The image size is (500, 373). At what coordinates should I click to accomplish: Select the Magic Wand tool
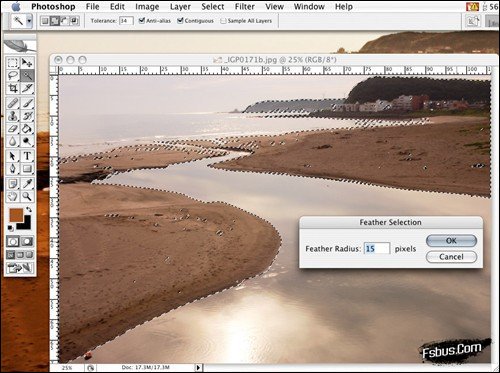(27, 76)
